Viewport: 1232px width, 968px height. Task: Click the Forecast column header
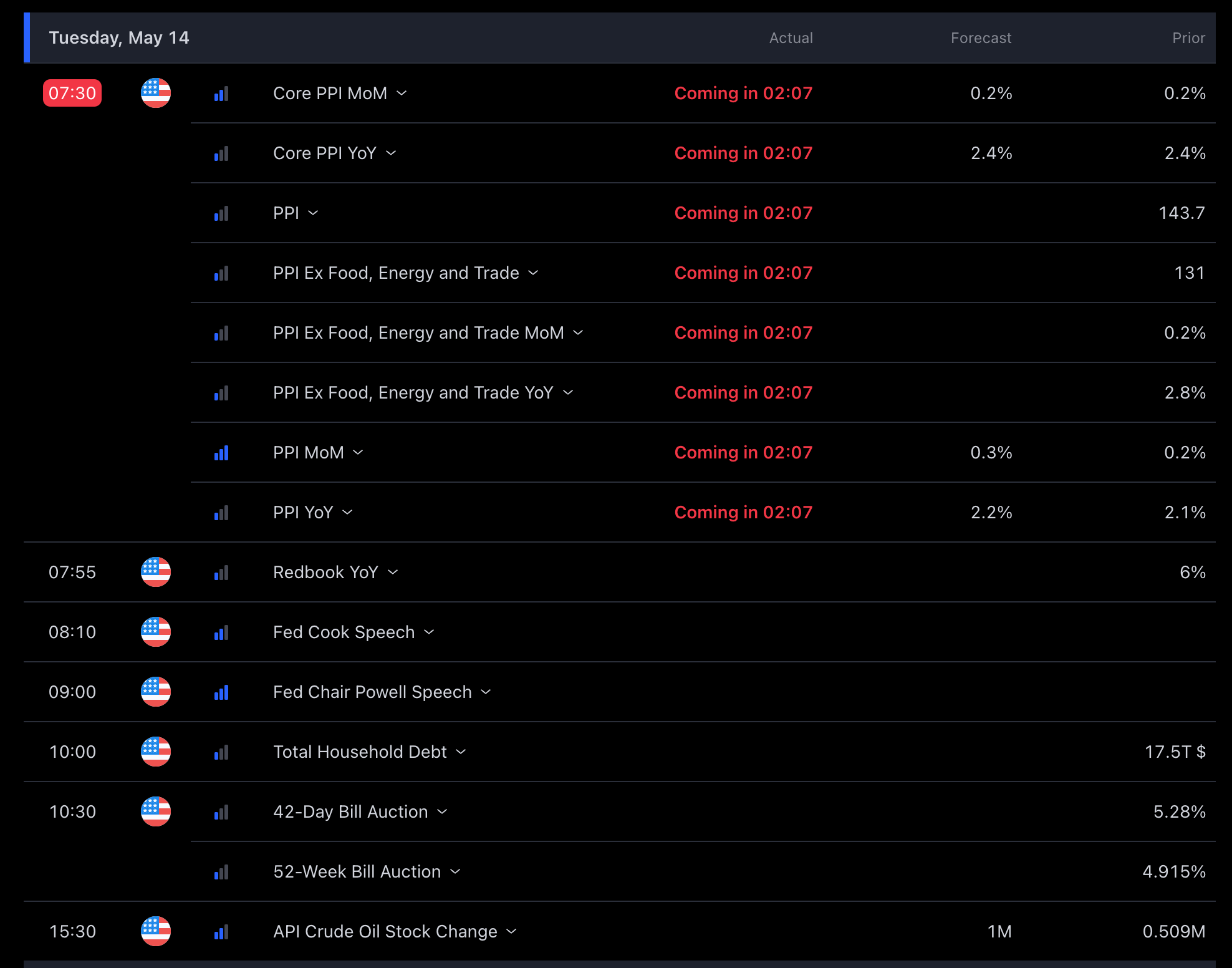981,38
